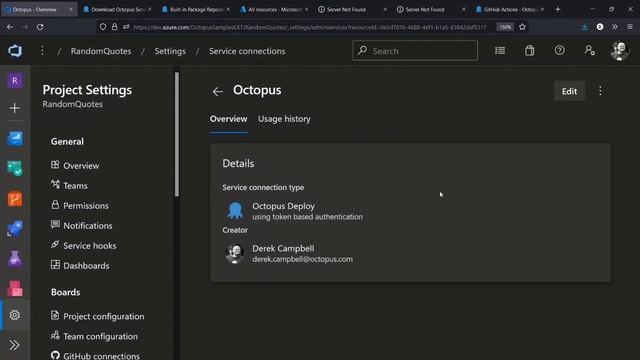The height and width of the screenshot is (360, 640).
Task: Open the green Boards checkmark icon in sidebar
Action: pos(15,168)
